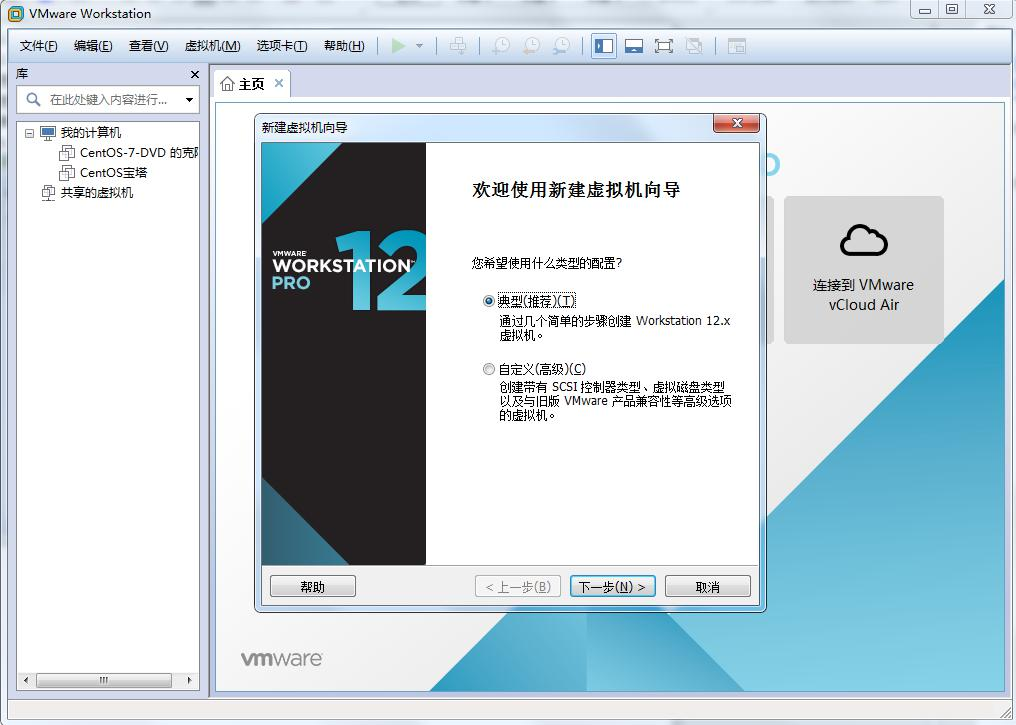Image resolution: width=1016 pixels, height=725 pixels.
Task: Maximize the VMware Workstation window
Action: (x=952, y=9)
